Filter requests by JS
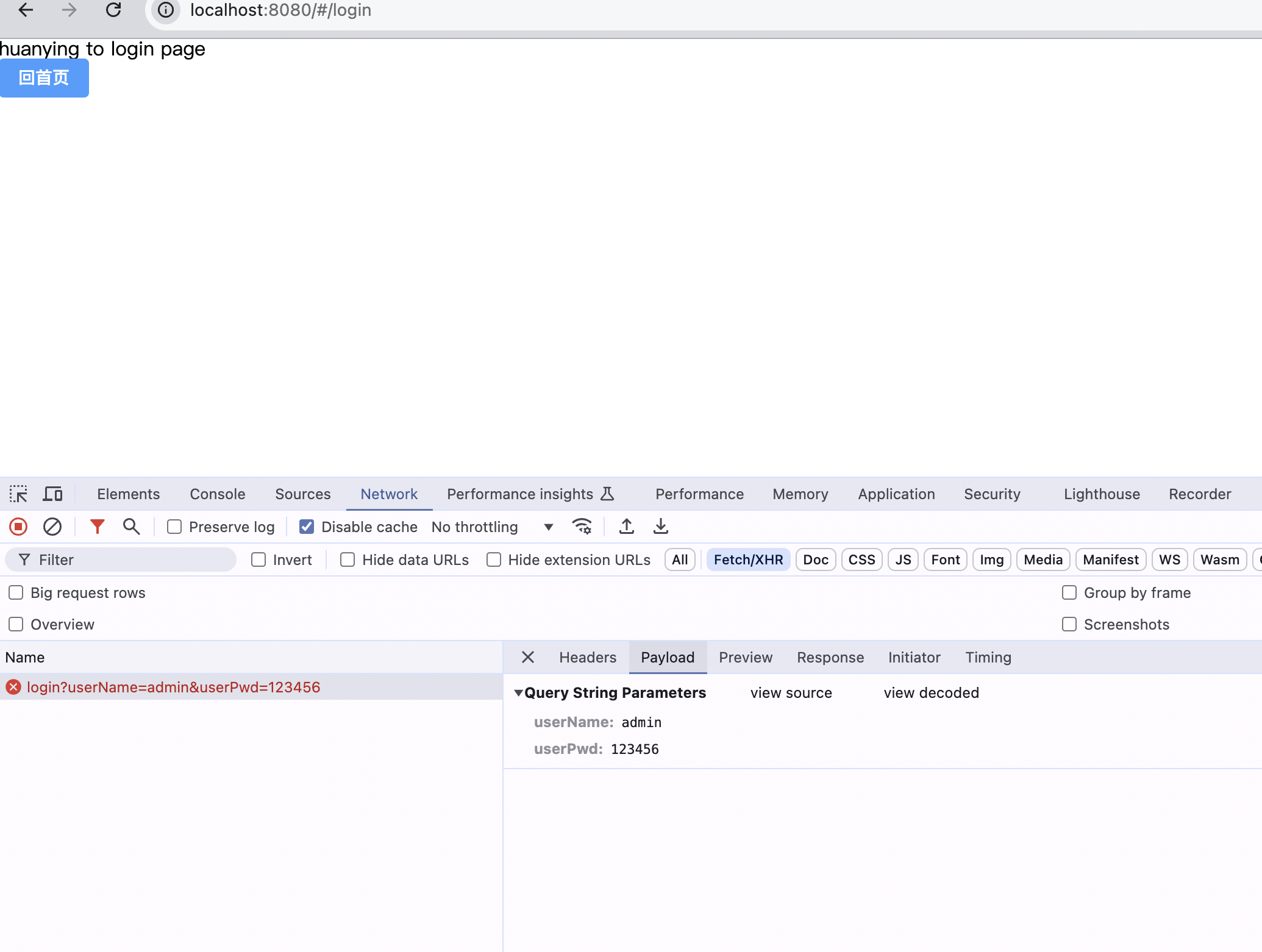This screenshot has height=952, width=1262. pyautogui.click(x=904, y=559)
